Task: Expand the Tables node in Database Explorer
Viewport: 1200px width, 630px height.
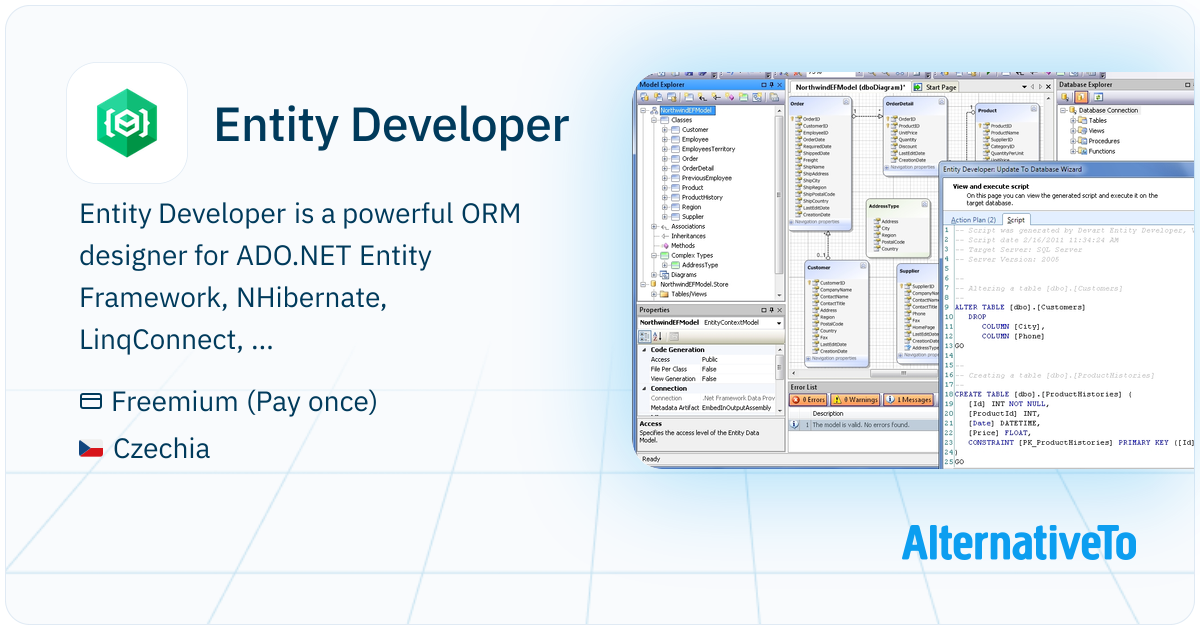Action: [1073, 120]
